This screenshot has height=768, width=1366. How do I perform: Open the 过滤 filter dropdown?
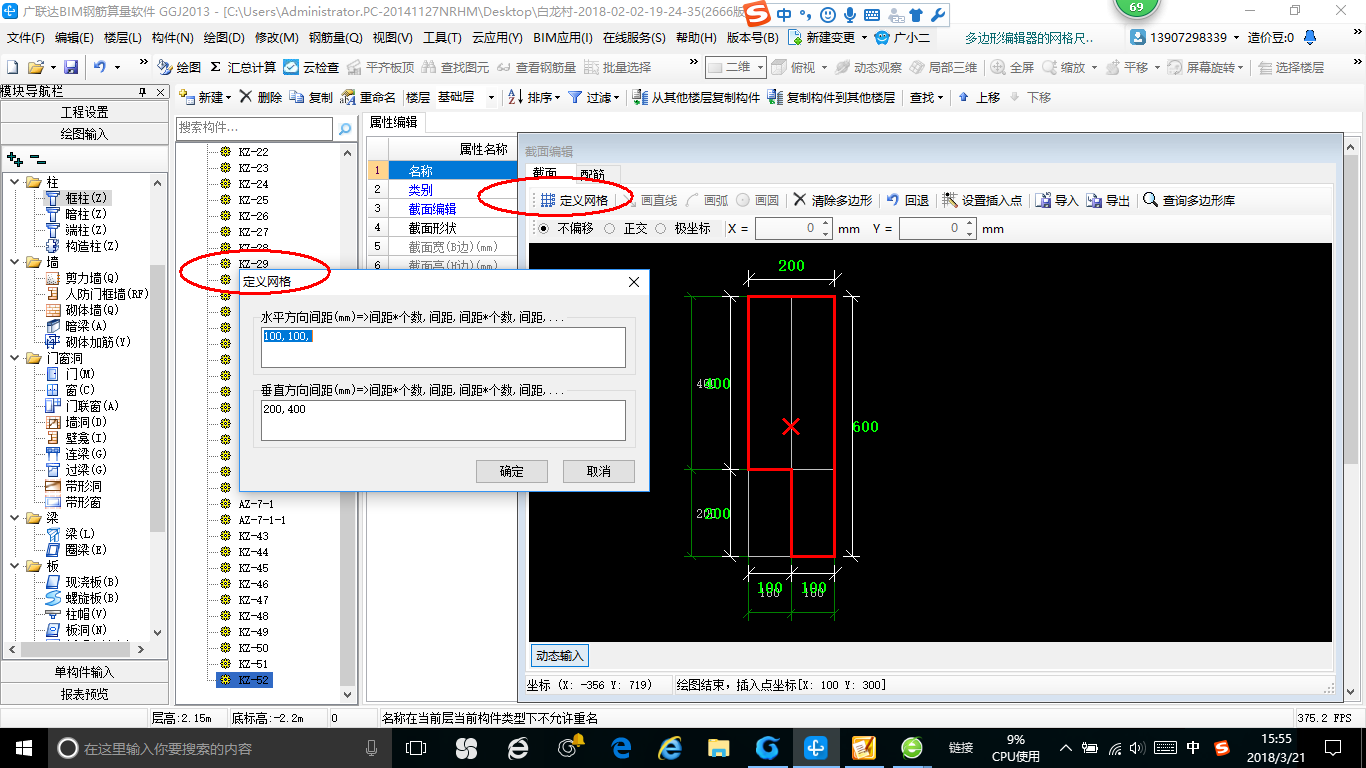pyautogui.click(x=594, y=97)
